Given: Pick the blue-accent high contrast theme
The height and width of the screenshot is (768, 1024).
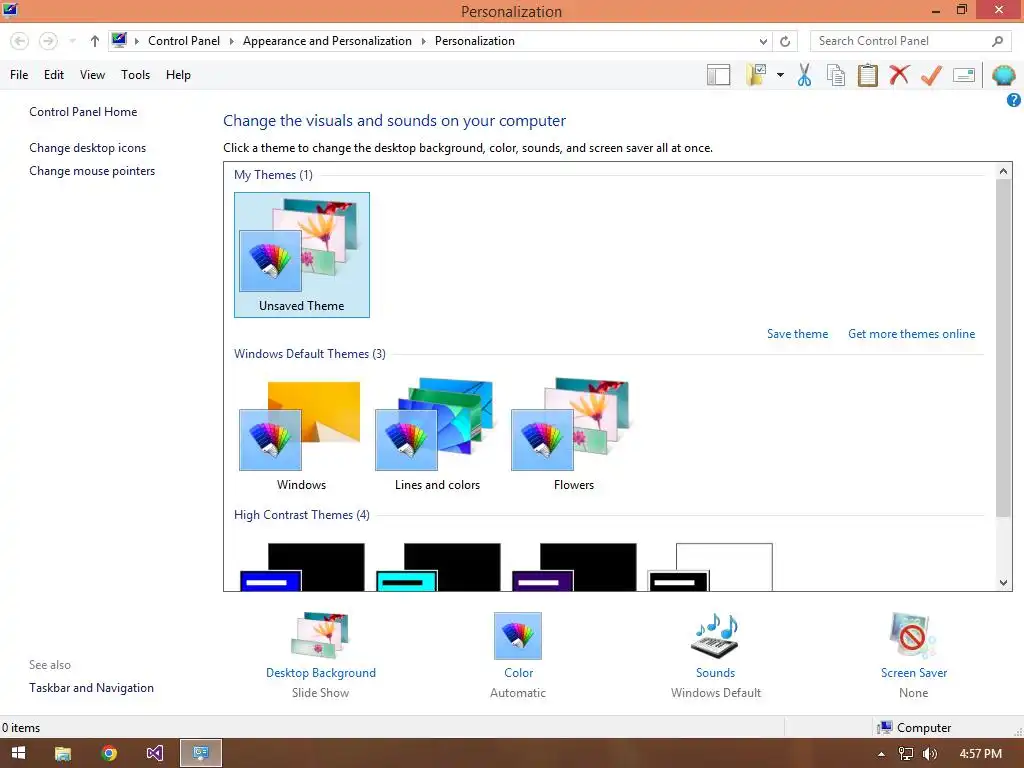Looking at the screenshot, I should point(302,567).
